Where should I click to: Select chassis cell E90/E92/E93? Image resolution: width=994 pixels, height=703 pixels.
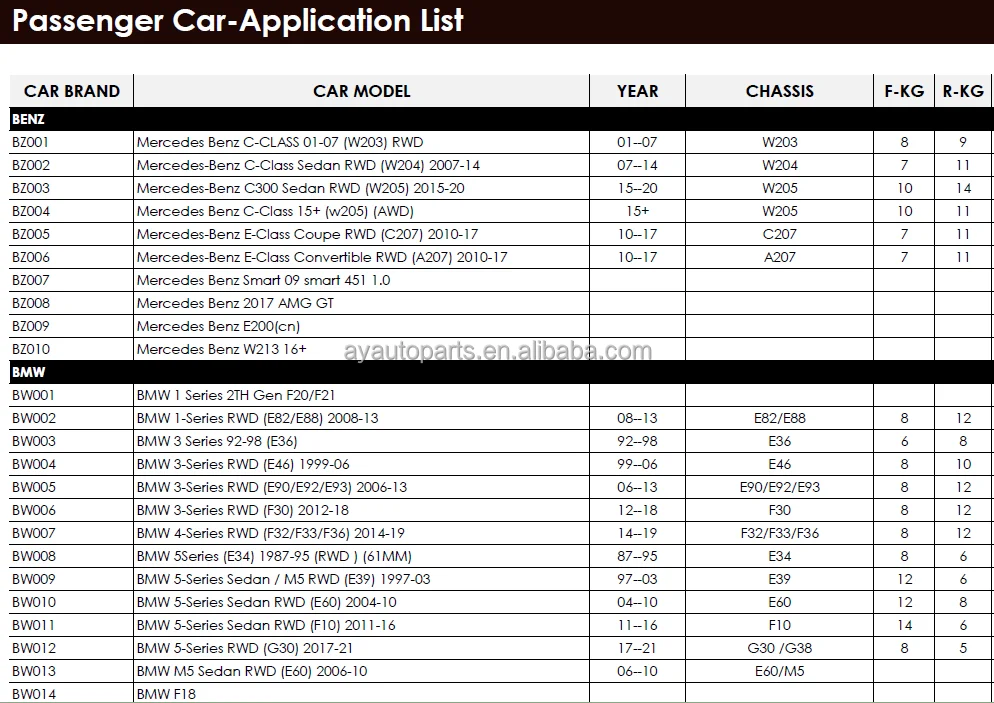tap(779, 487)
